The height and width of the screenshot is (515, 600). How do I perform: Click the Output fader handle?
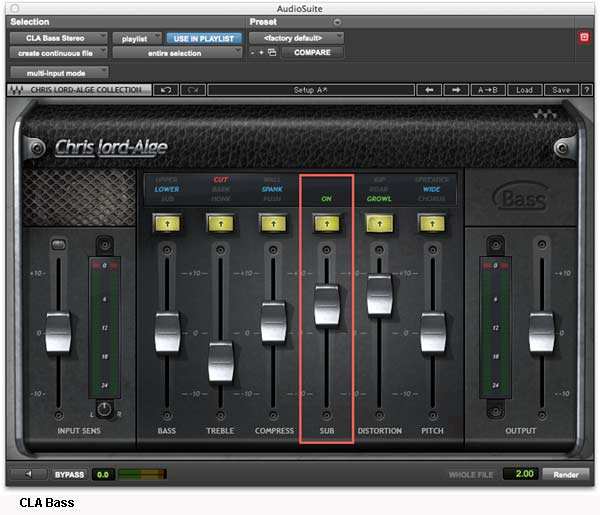click(x=541, y=332)
